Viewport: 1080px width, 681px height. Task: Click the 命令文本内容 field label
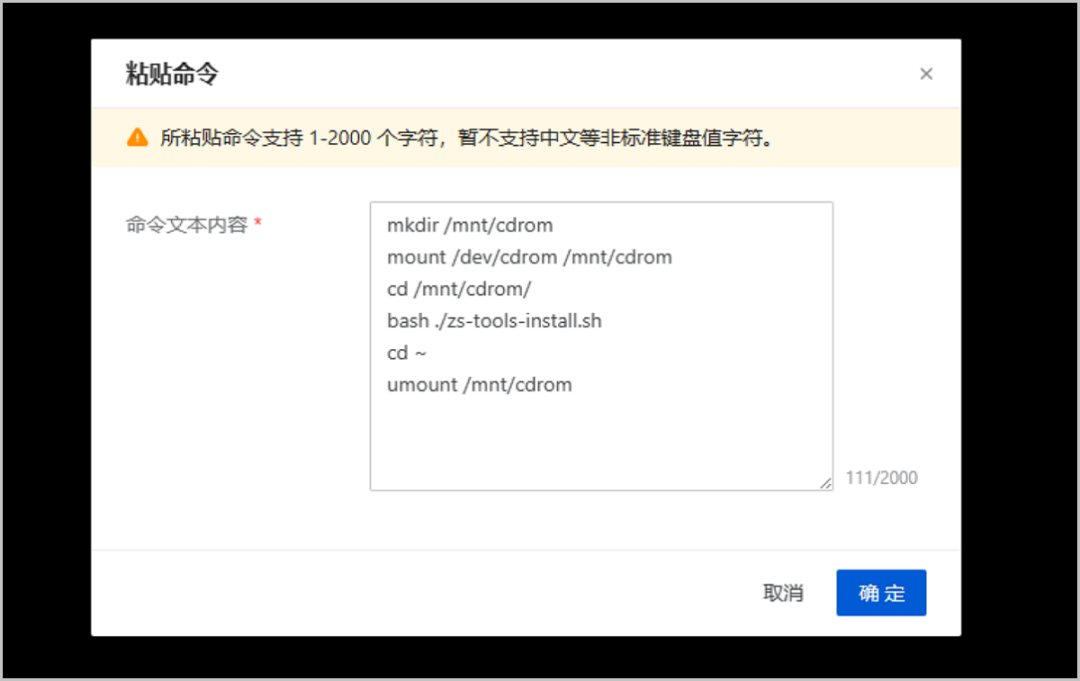186,225
